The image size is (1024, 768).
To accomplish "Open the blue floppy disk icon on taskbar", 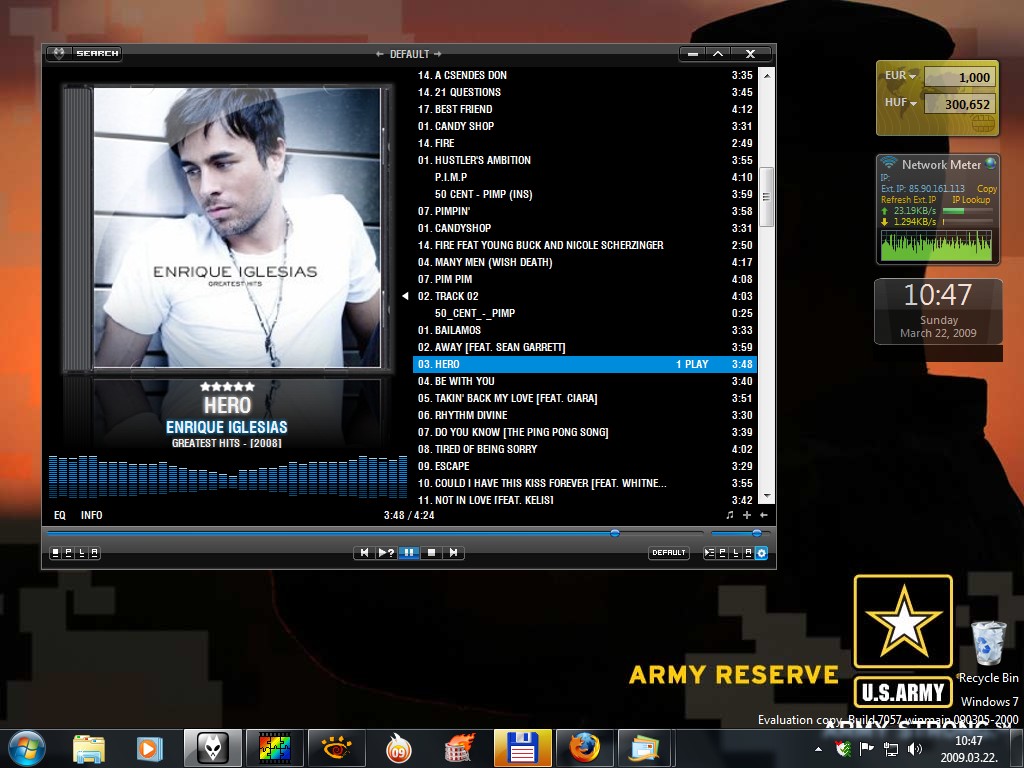I will pos(522,748).
